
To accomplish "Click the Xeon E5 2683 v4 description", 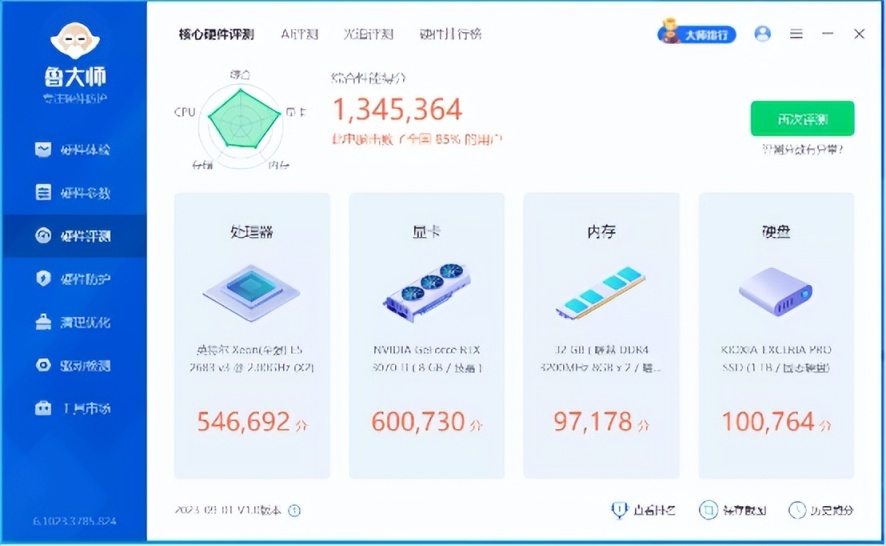I will pyautogui.click(x=251, y=358).
